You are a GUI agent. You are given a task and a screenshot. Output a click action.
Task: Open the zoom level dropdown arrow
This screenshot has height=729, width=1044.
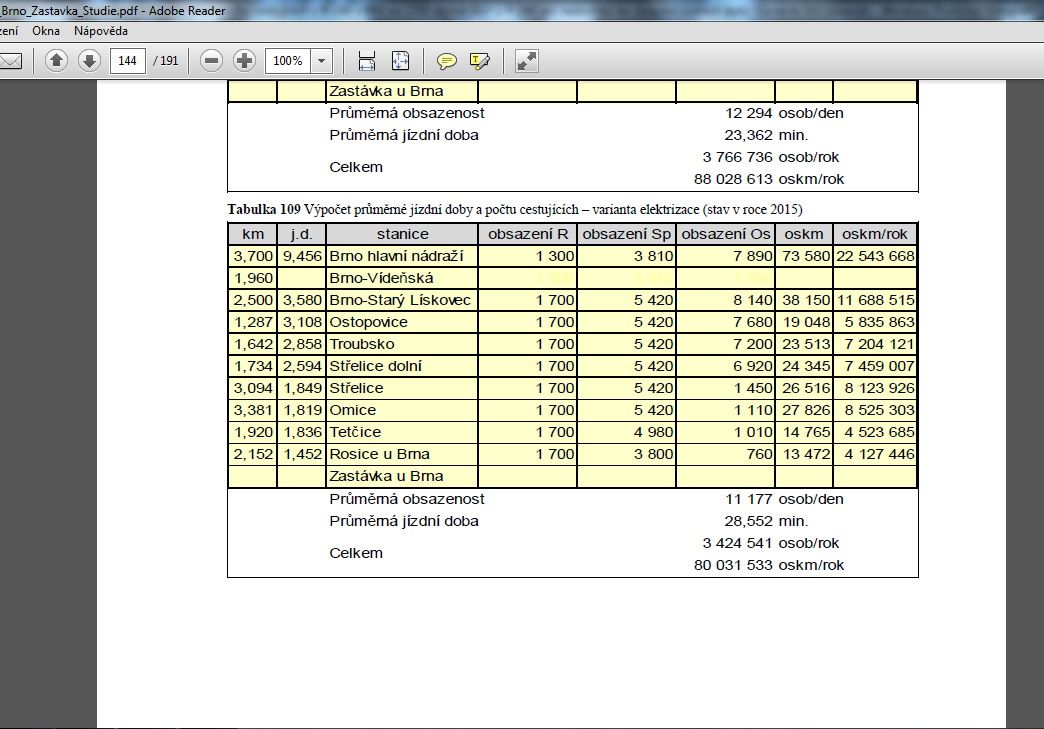tap(322, 61)
